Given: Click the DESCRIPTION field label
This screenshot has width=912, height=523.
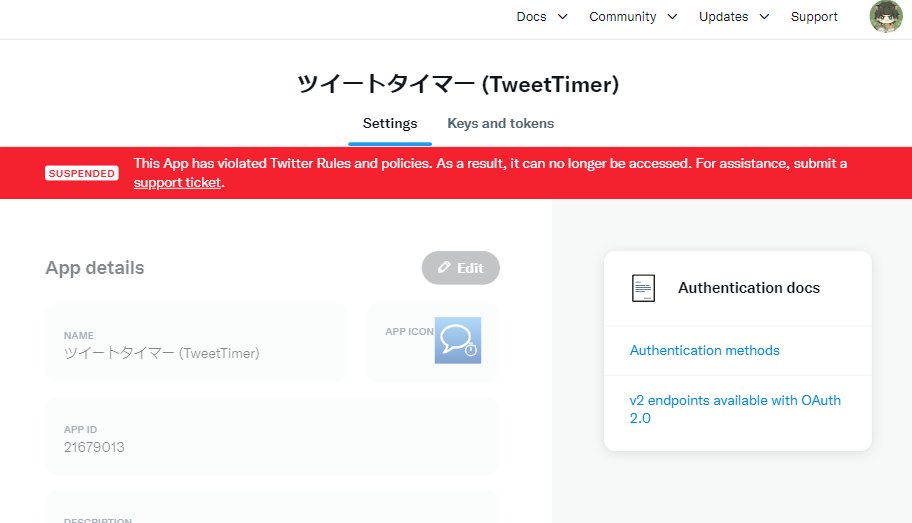Looking at the screenshot, I should point(98,520).
